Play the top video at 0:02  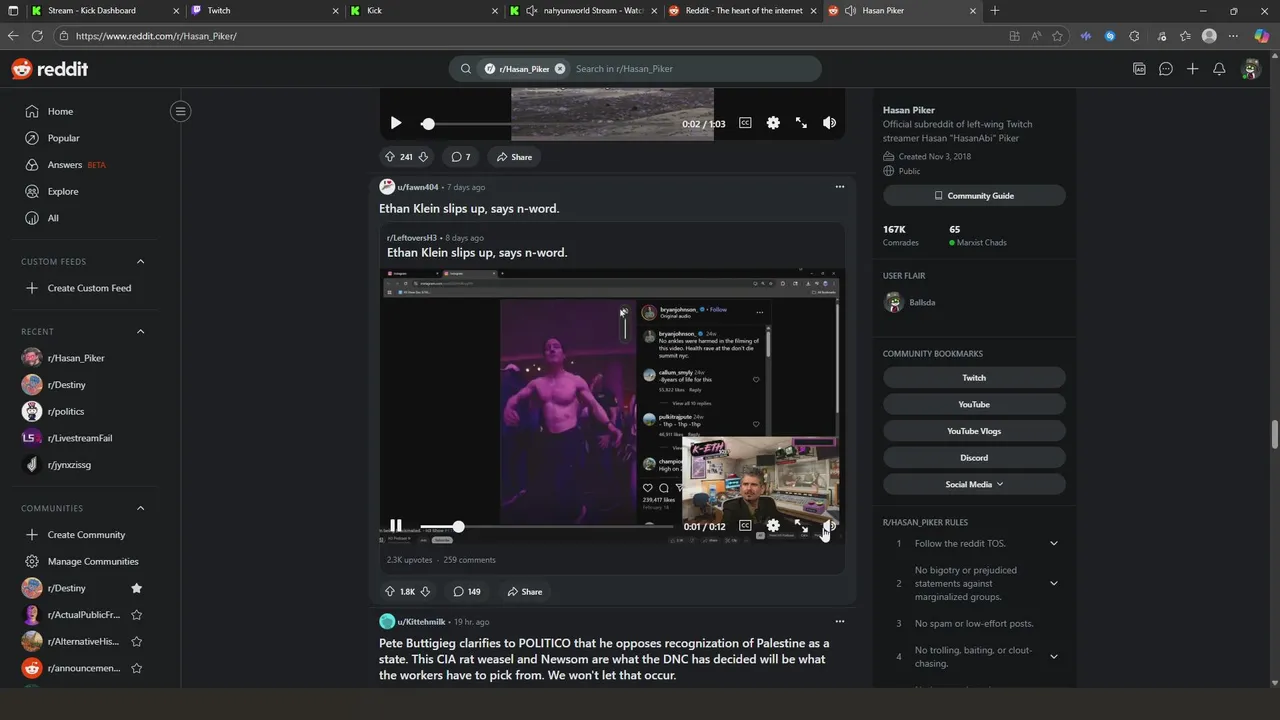click(x=396, y=123)
